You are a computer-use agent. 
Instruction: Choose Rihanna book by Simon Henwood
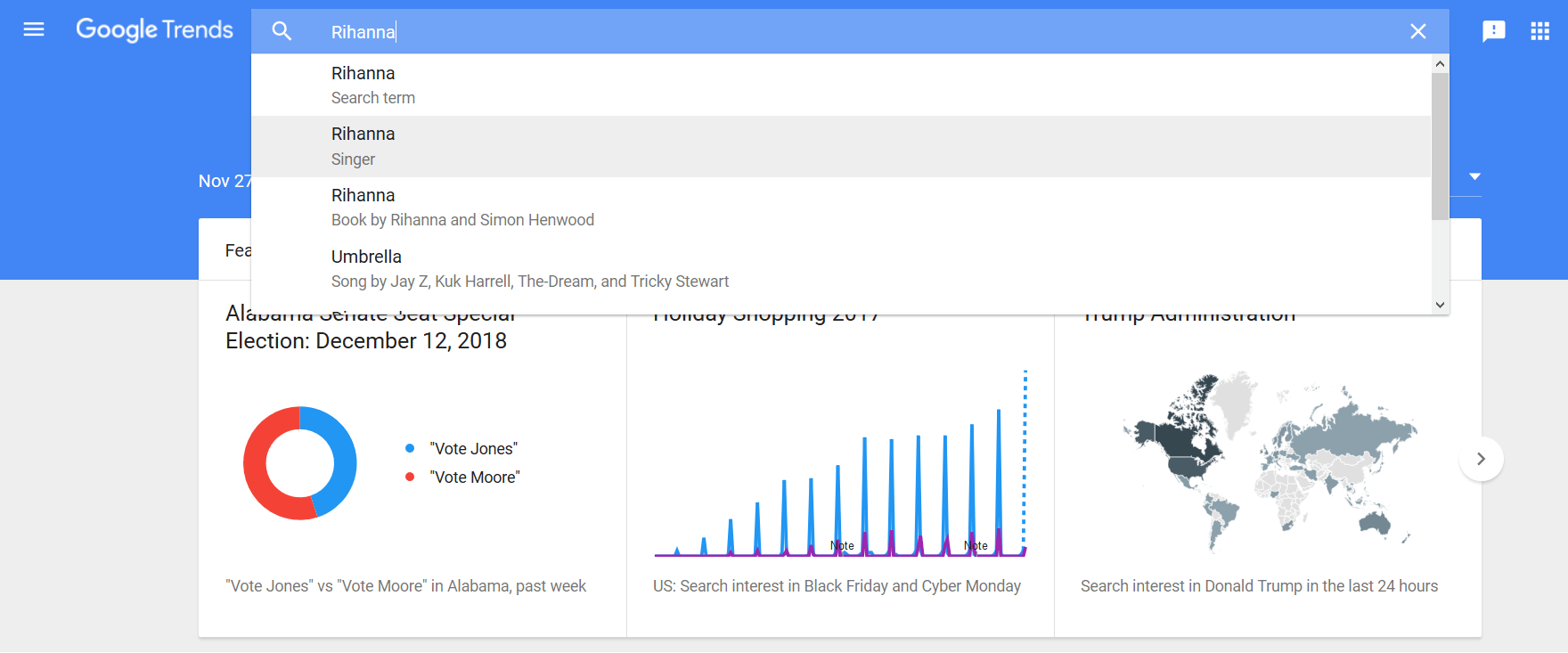pyautogui.click(x=461, y=208)
